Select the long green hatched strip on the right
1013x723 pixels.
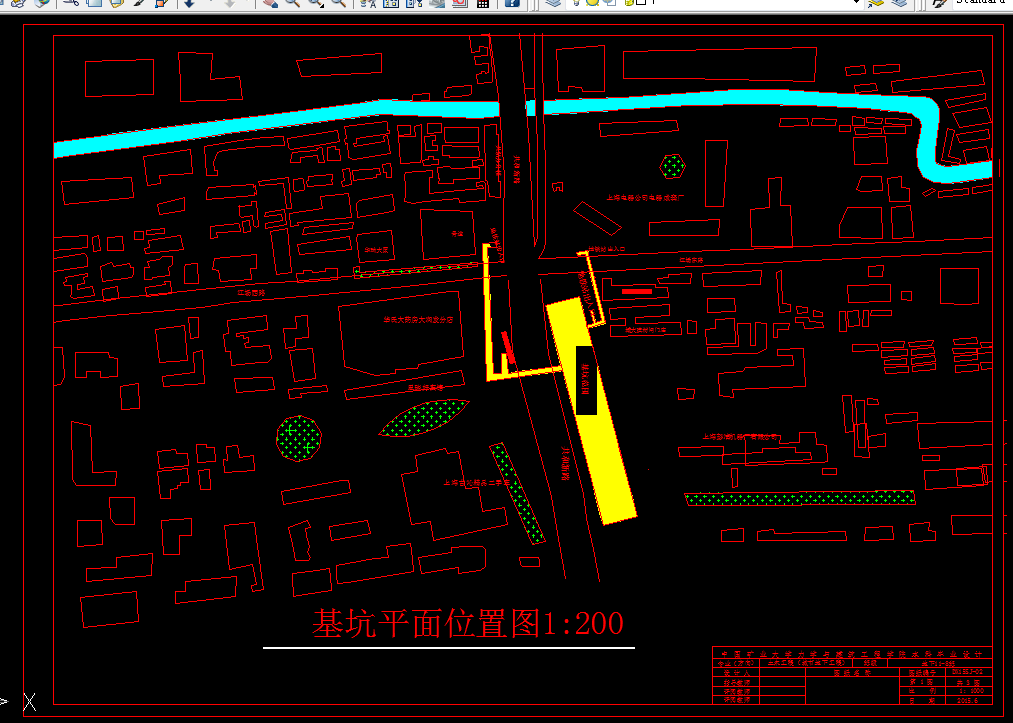pos(800,498)
